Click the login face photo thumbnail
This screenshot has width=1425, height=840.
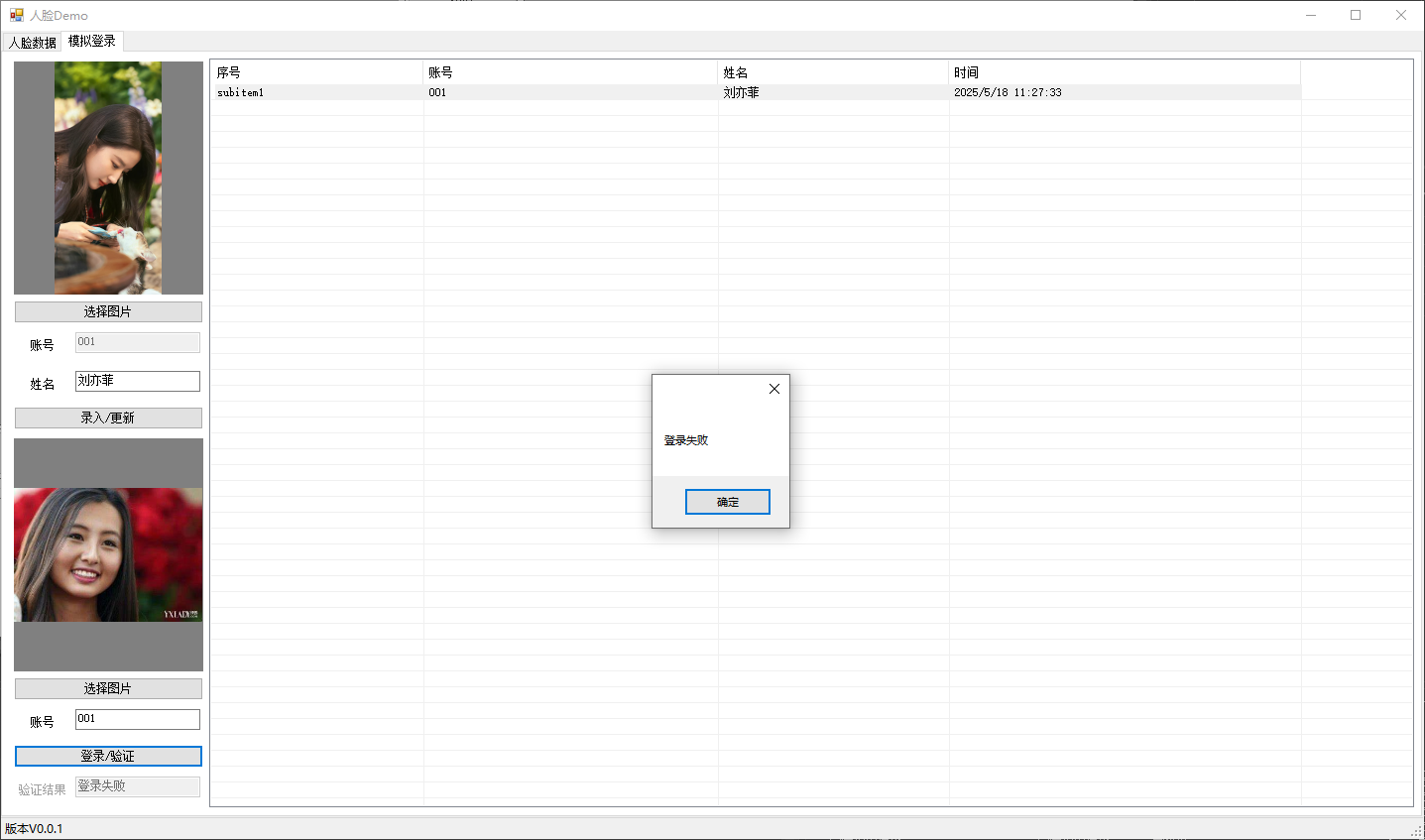(108, 554)
